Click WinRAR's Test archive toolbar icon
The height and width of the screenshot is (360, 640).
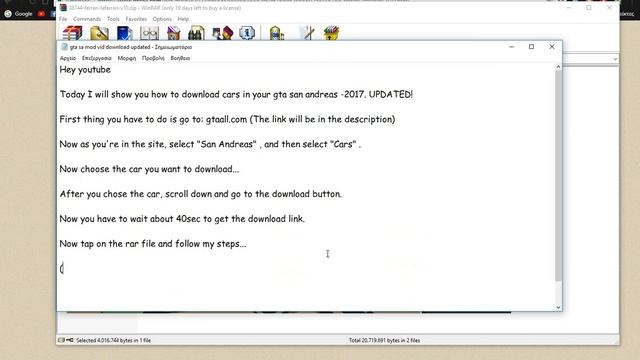[124, 33]
